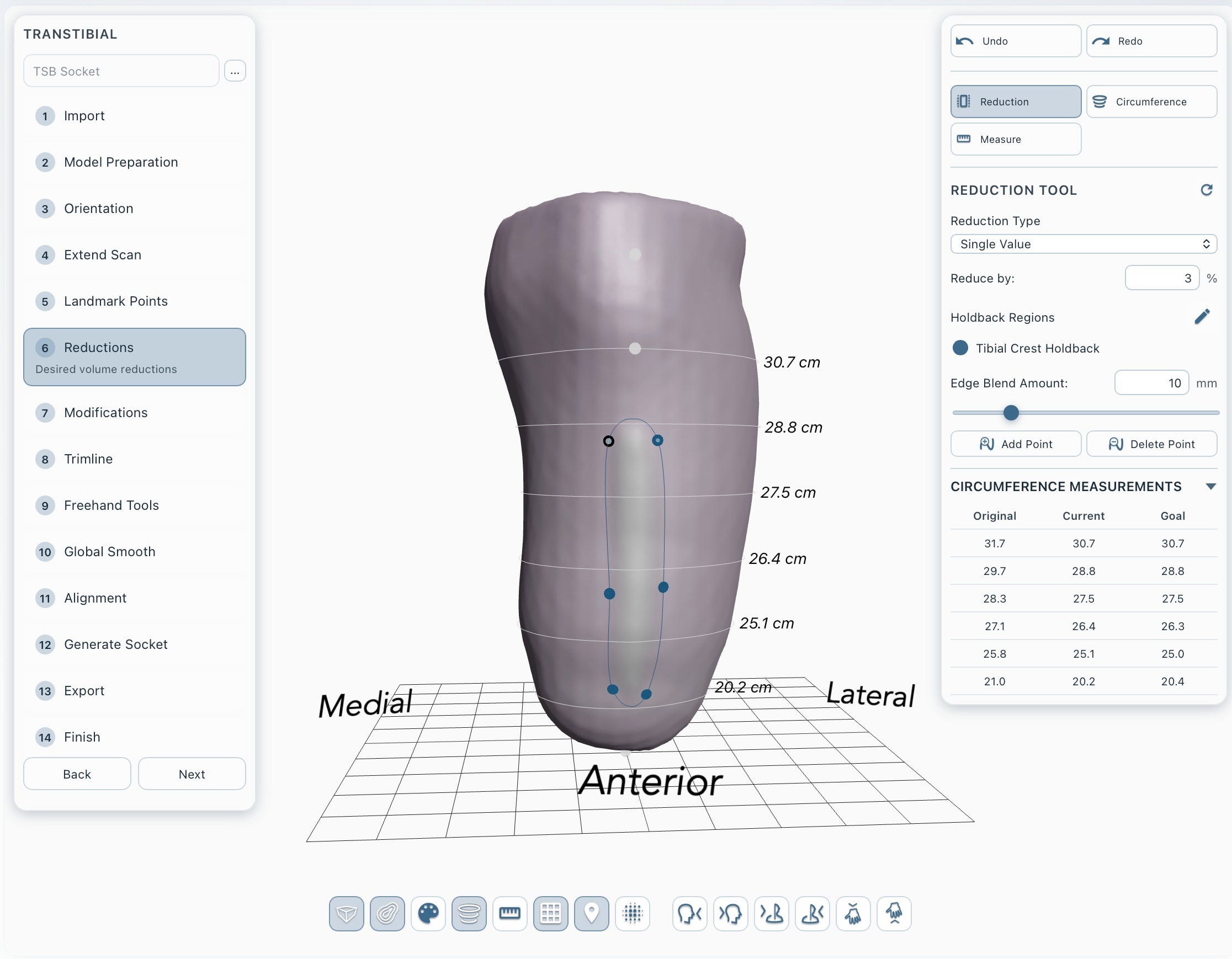Click the 30.7 cm circumference label on model
The height and width of the screenshot is (959, 1232).
coord(792,362)
